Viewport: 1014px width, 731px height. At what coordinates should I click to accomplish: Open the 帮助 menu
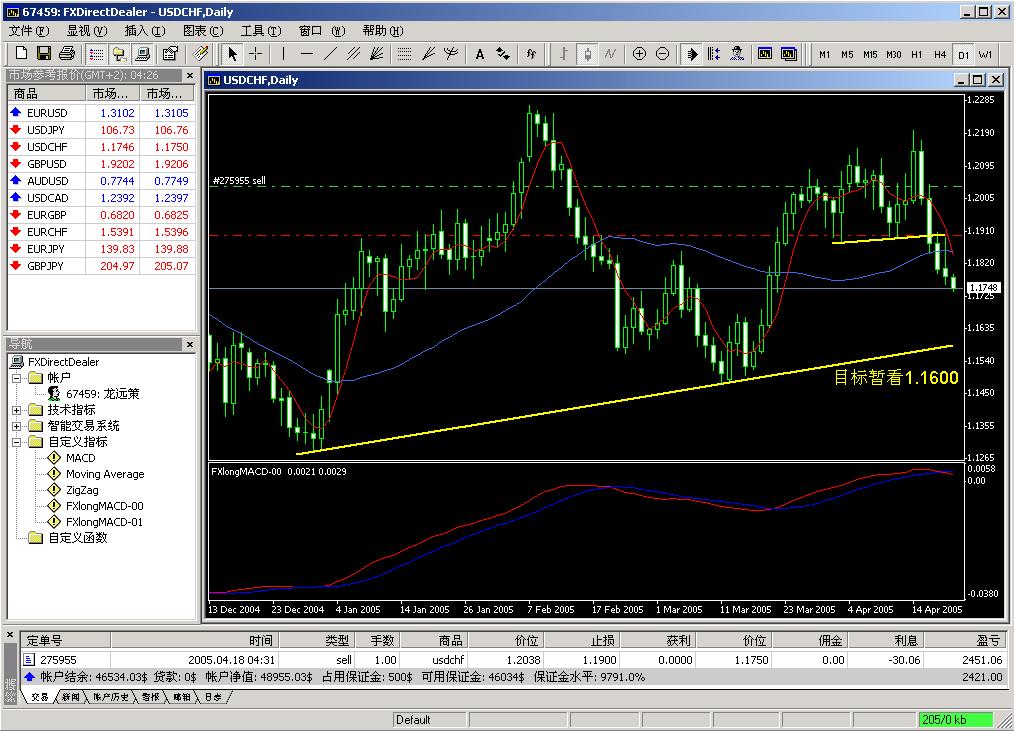click(x=383, y=30)
